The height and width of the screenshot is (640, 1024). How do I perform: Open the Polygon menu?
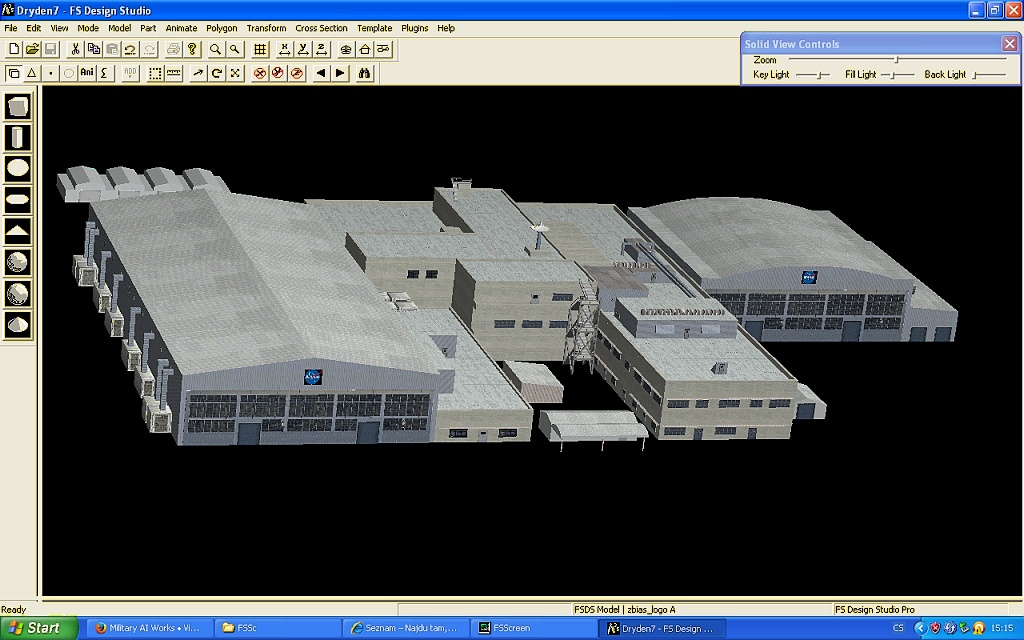(222, 28)
